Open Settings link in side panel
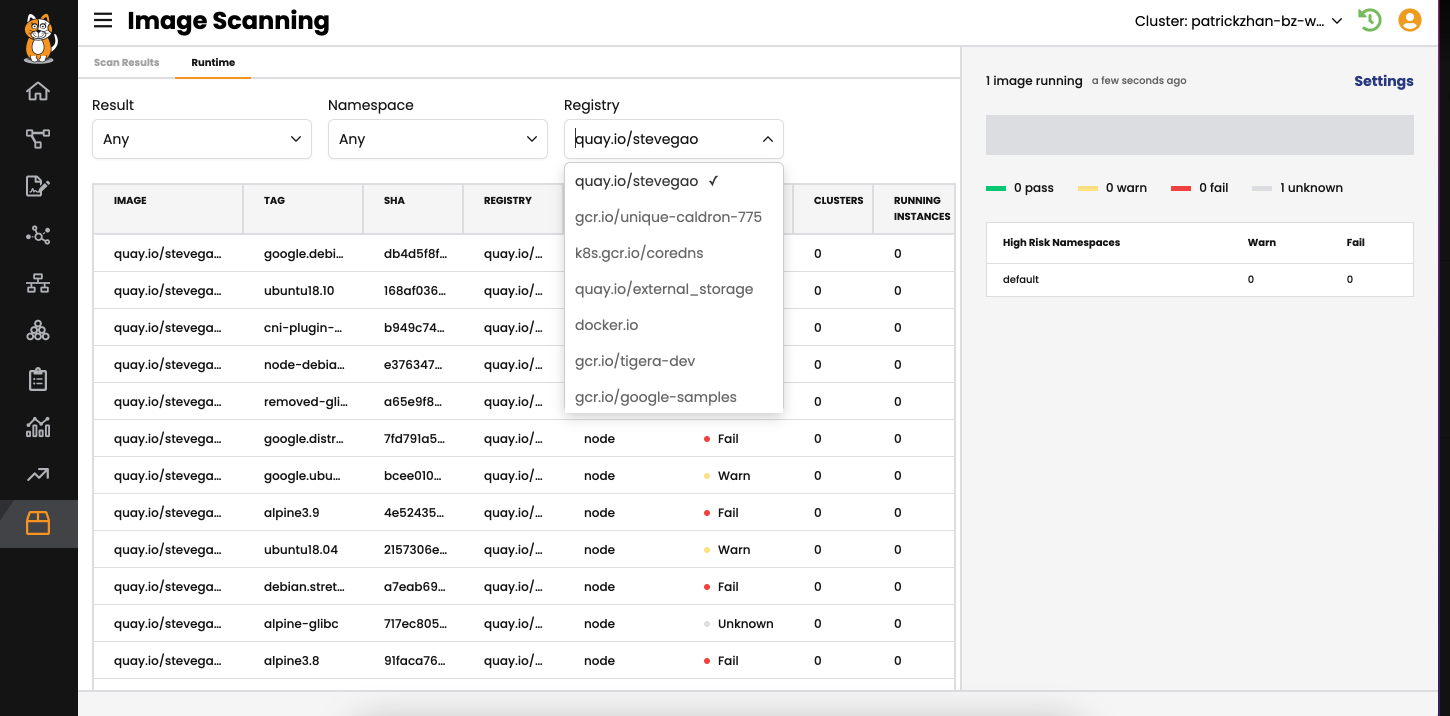Viewport: 1450px width, 716px height. click(x=1384, y=81)
